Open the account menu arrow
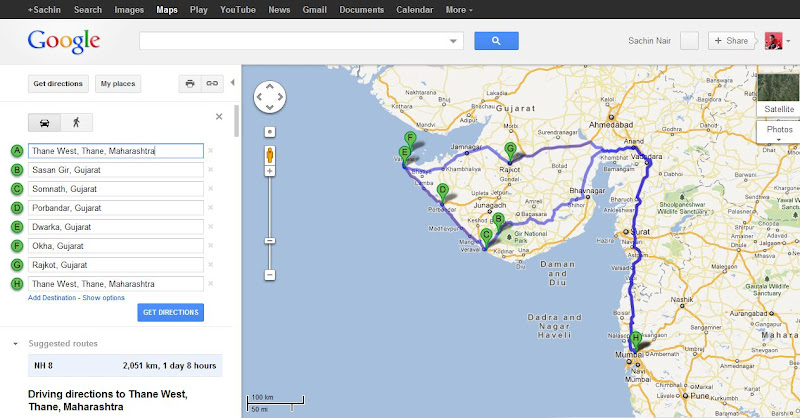Image resolution: width=800 pixels, height=418 pixels. point(788,41)
